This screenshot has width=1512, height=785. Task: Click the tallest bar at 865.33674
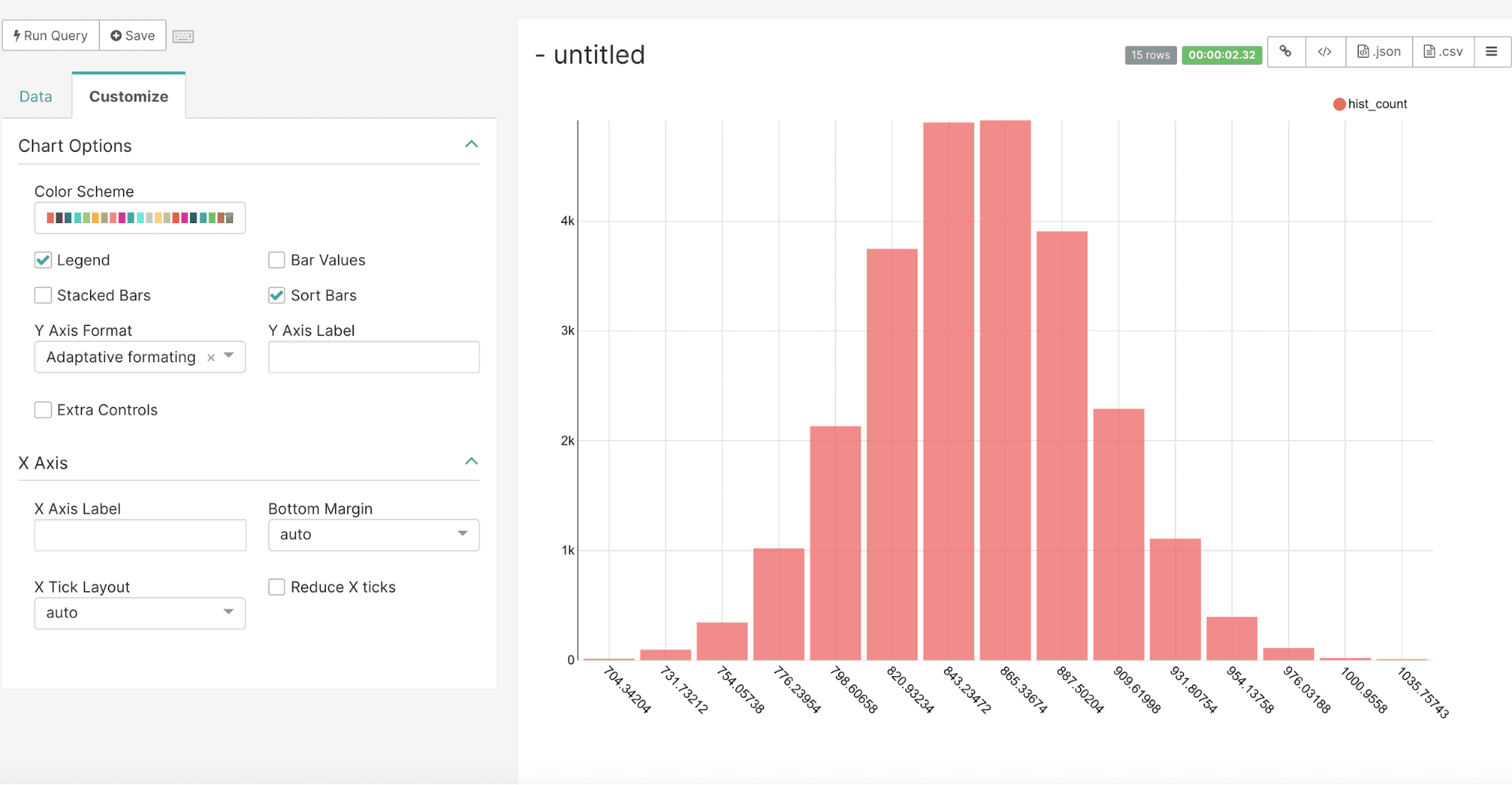tap(1005, 390)
